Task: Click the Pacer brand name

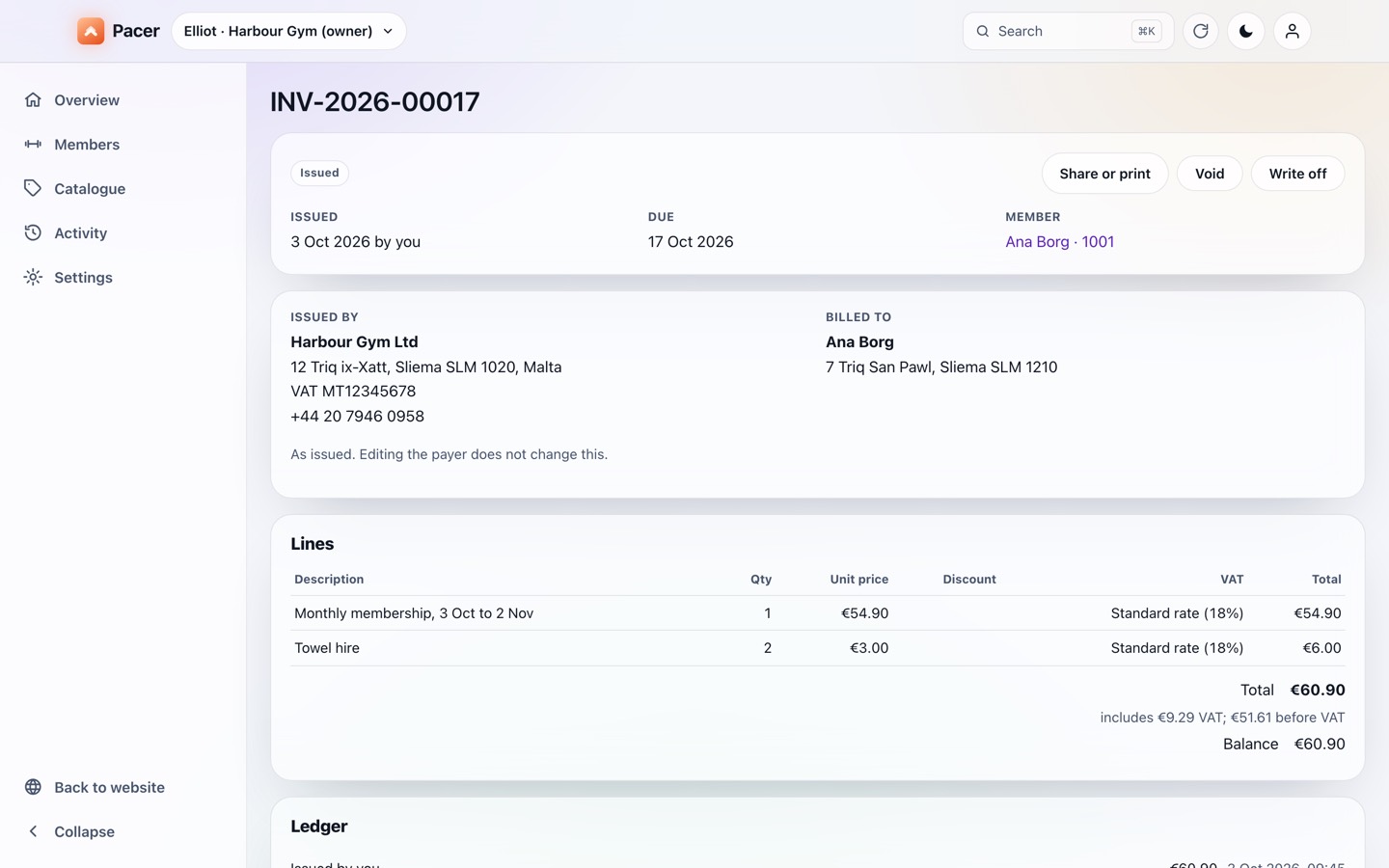Action: pyautogui.click(x=136, y=31)
